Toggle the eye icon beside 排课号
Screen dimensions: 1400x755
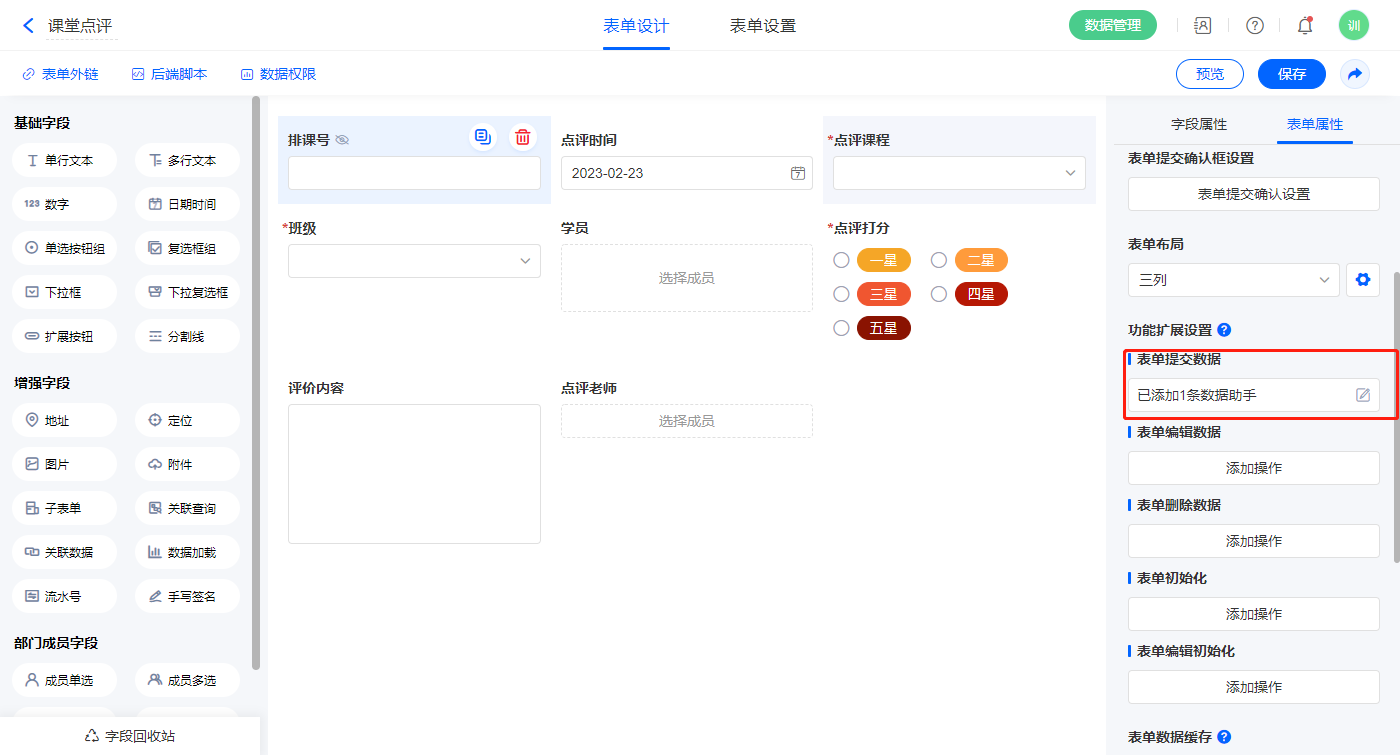tap(342, 140)
